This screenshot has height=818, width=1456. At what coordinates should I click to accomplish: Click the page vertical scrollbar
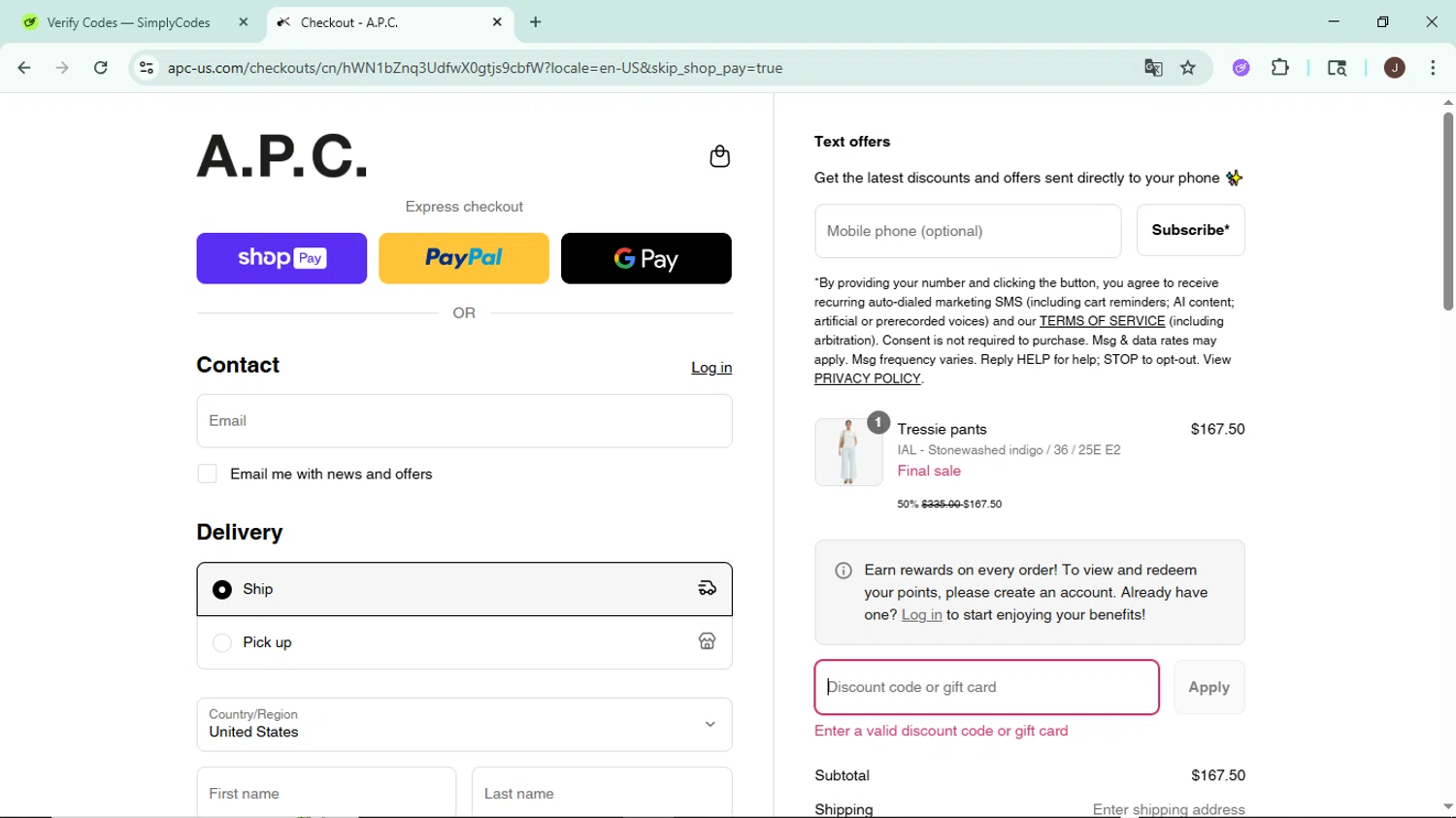tap(1447, 212)
